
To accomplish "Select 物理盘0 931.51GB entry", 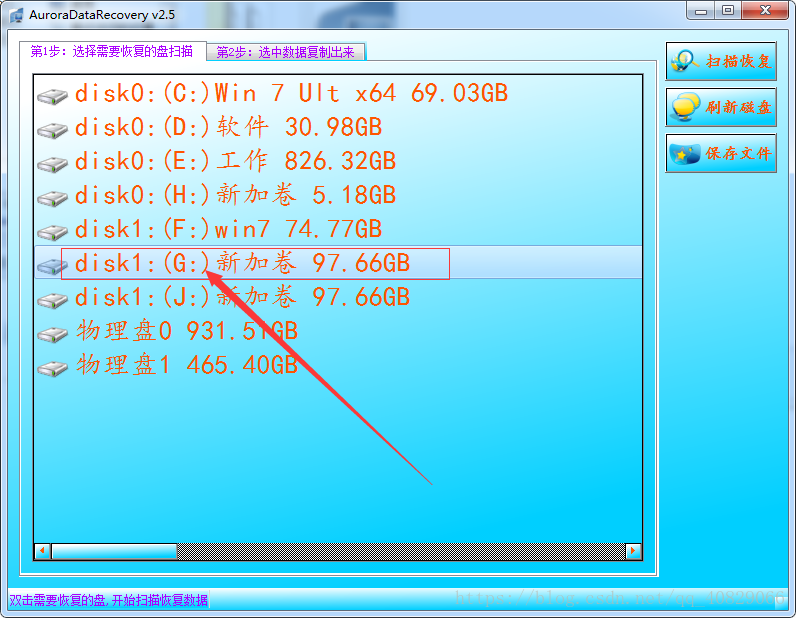I will tap(187, 331).
